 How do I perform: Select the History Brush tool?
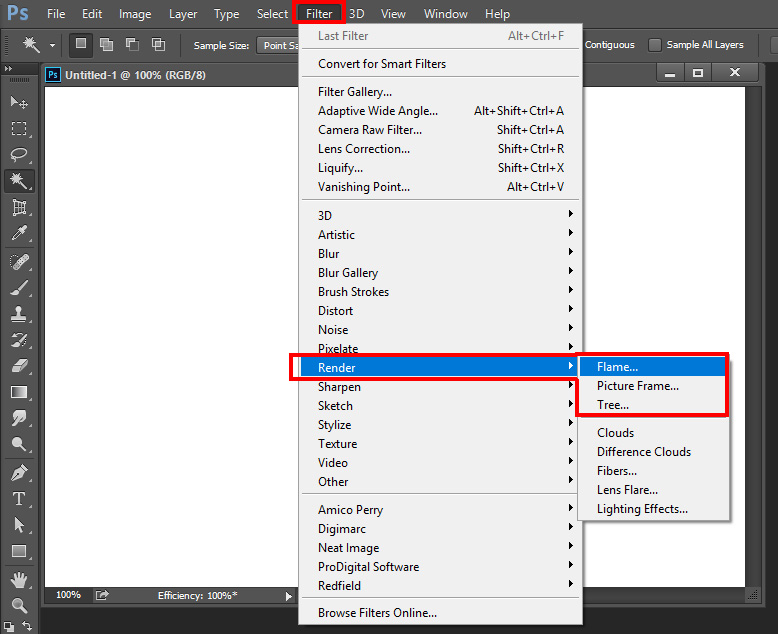(19, 340)
